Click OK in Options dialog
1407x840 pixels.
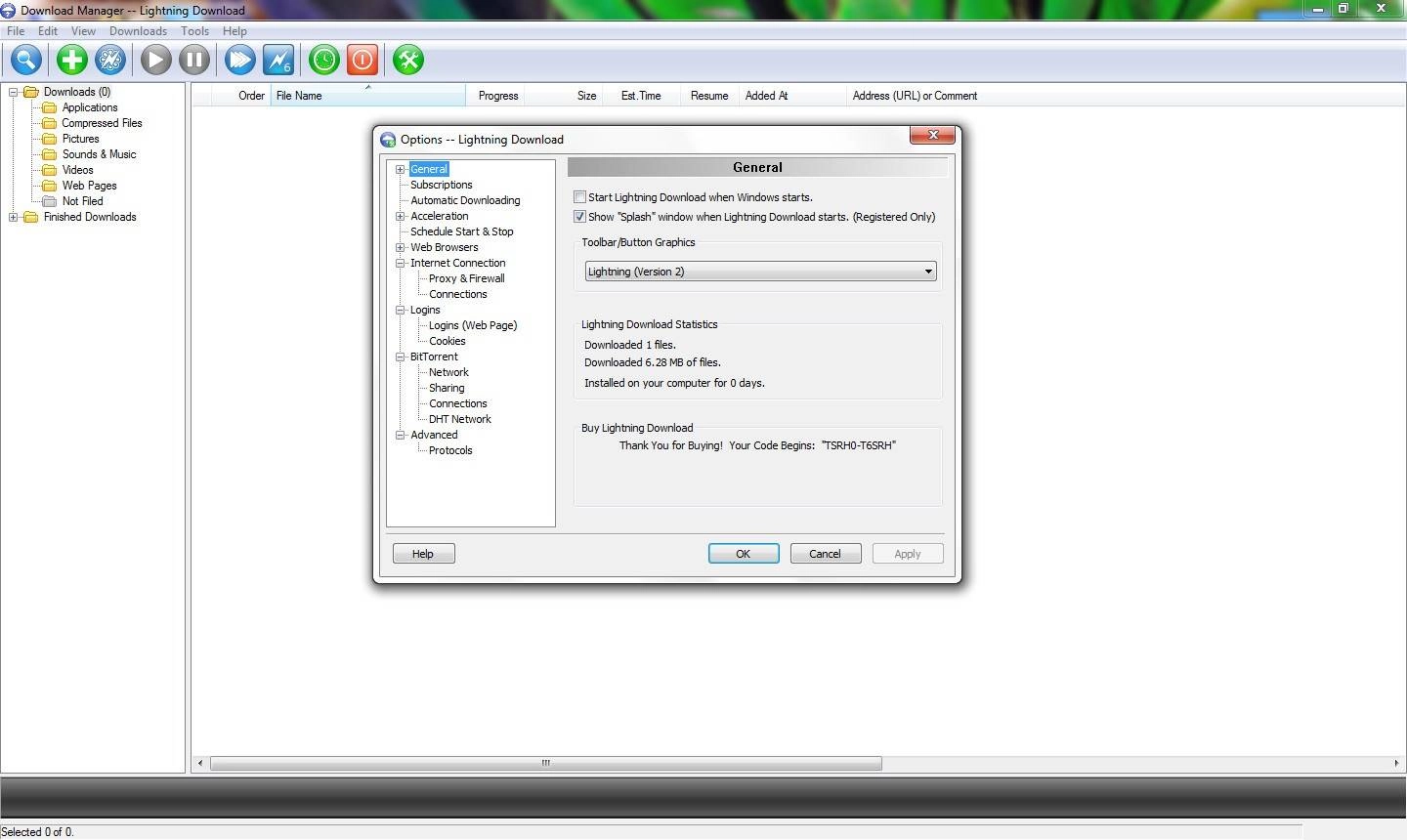[744, 554]
